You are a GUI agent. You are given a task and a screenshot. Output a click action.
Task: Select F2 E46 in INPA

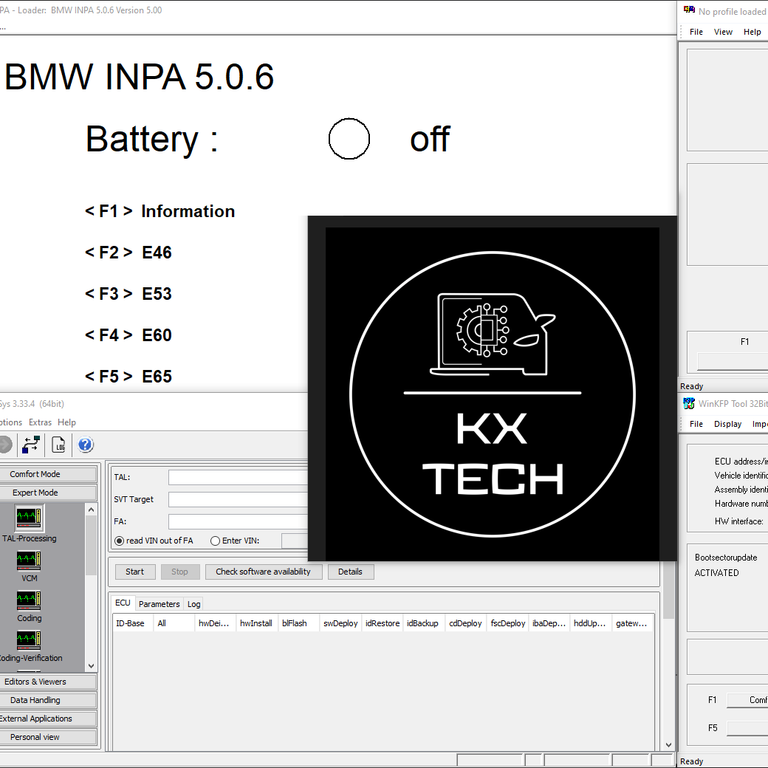click(x=128, y=253)
